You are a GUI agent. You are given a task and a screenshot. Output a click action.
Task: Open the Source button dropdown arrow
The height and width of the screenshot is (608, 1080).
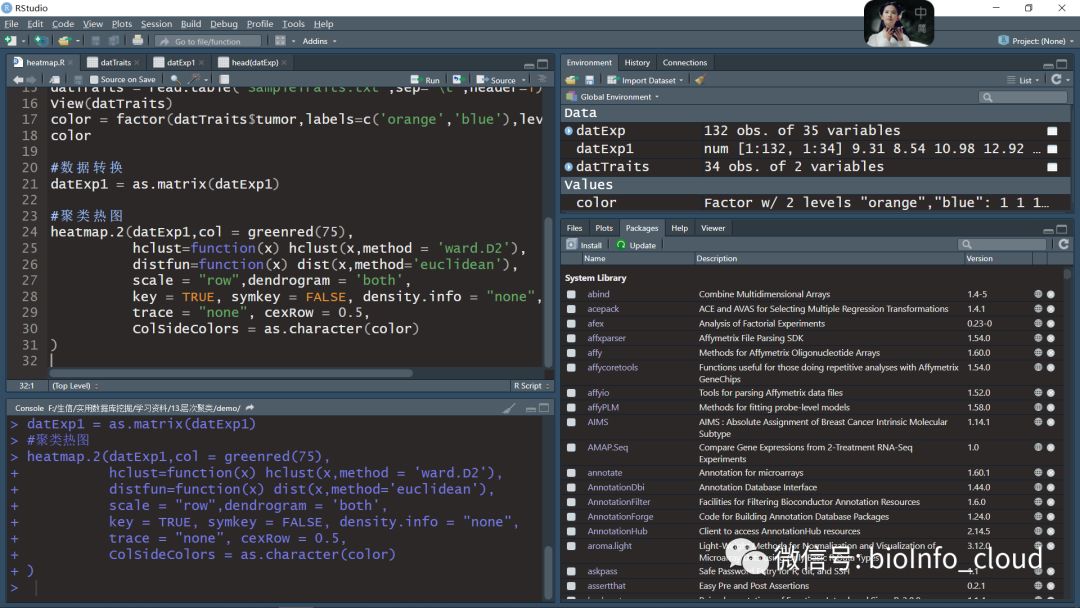click(523, 81)
